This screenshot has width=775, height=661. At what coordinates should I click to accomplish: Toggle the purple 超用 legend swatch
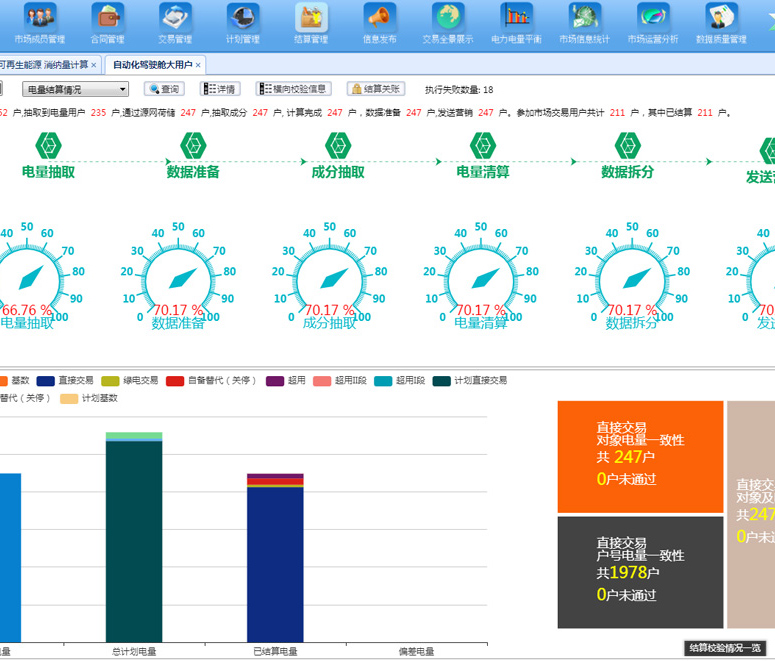point(275,381)
